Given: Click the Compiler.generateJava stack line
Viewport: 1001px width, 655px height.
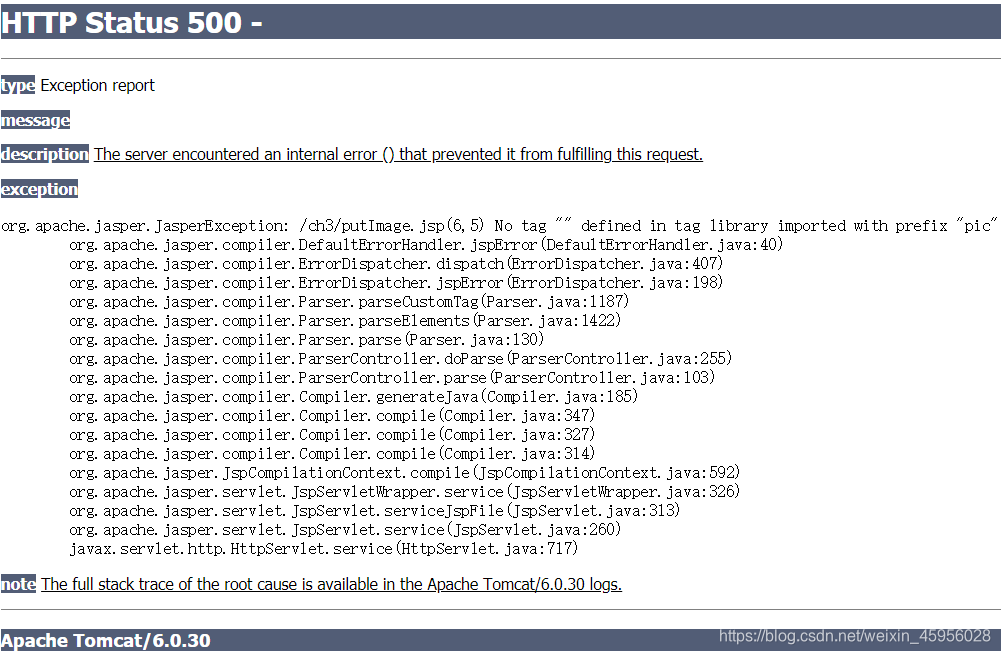Looking at the screenshot, I should [x=354, y=396].
